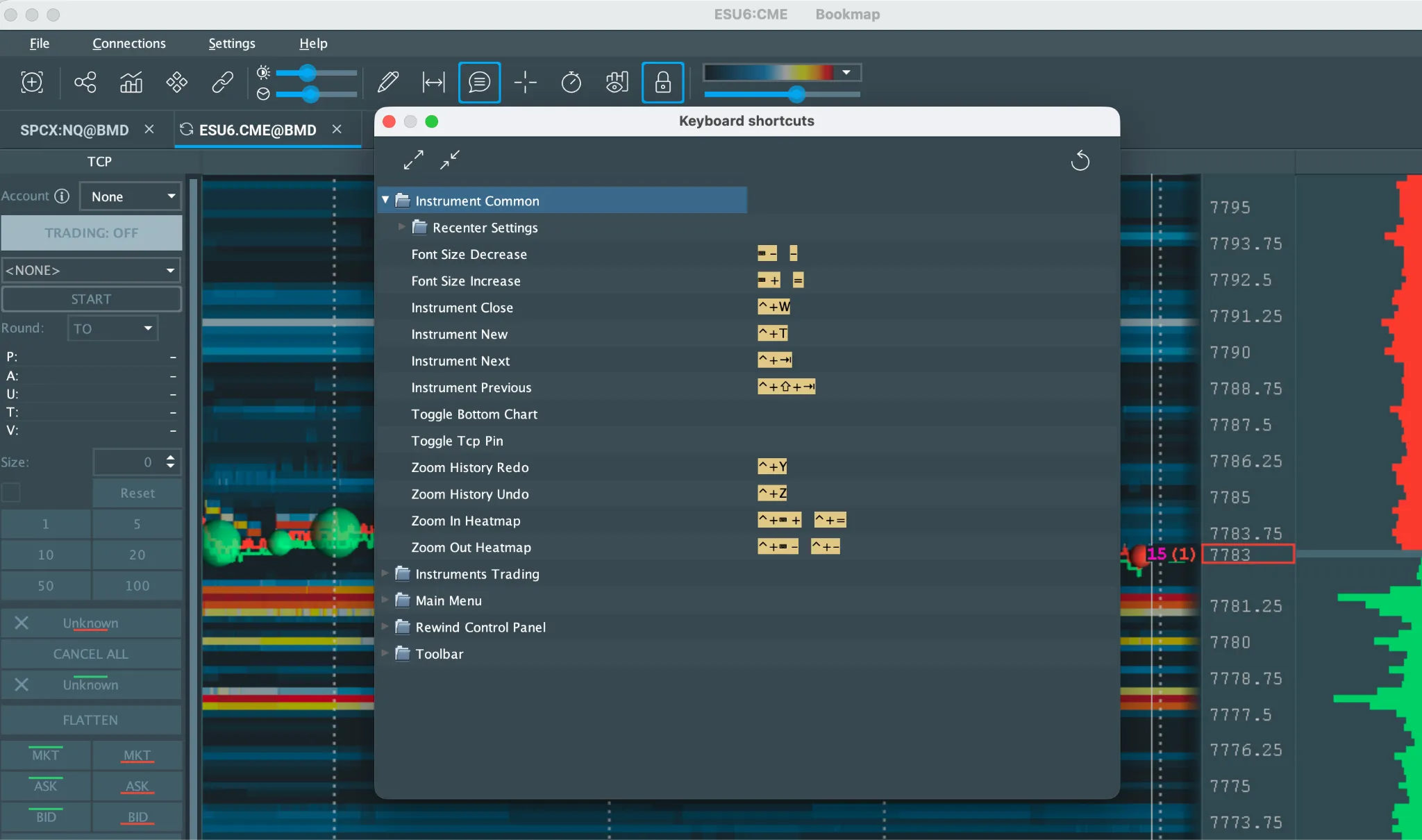Toggle the padlock lock icon
1422x840 pixels.
pyautogui.click(x=663, y=82)
